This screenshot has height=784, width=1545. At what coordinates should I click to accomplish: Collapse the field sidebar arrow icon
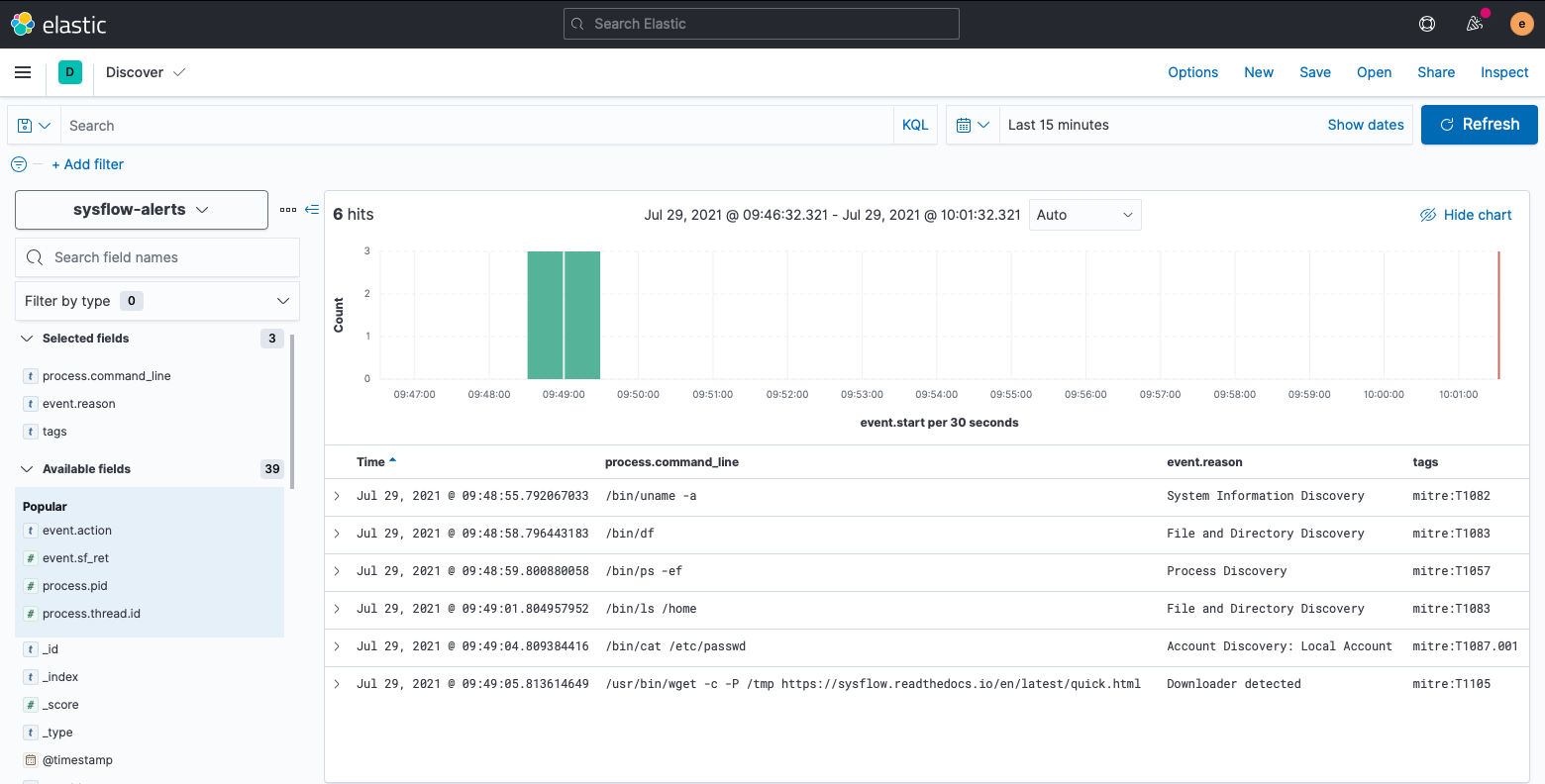tap(312, 210)
